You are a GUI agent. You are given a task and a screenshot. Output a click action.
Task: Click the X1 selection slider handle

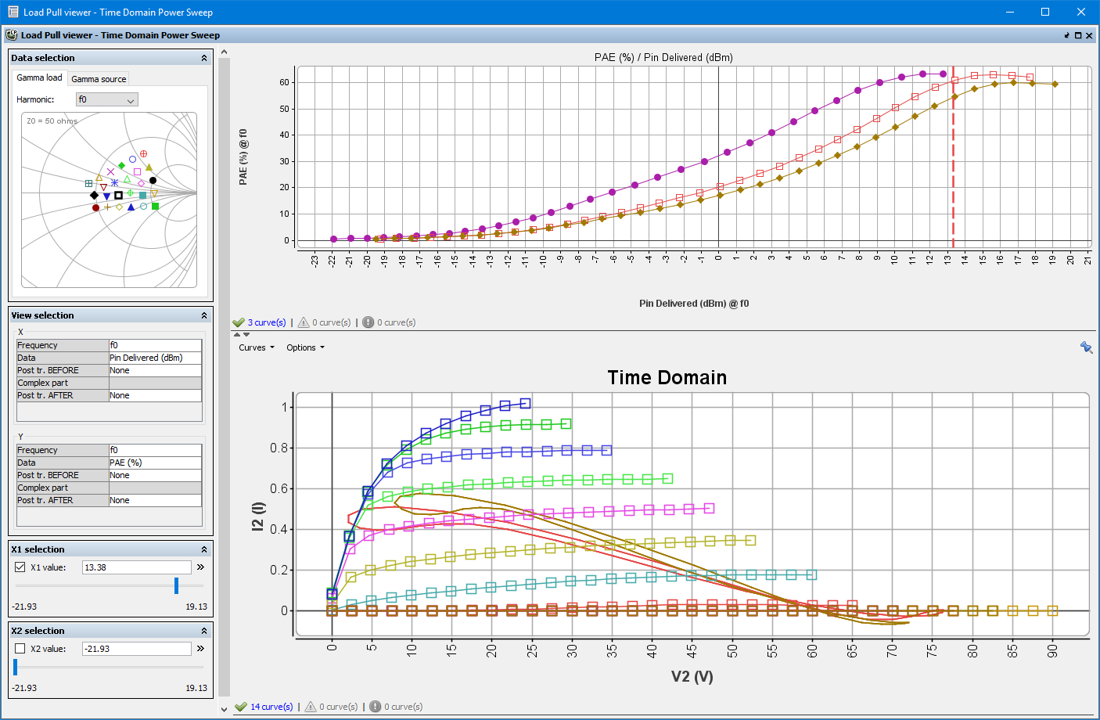[176, 585]
